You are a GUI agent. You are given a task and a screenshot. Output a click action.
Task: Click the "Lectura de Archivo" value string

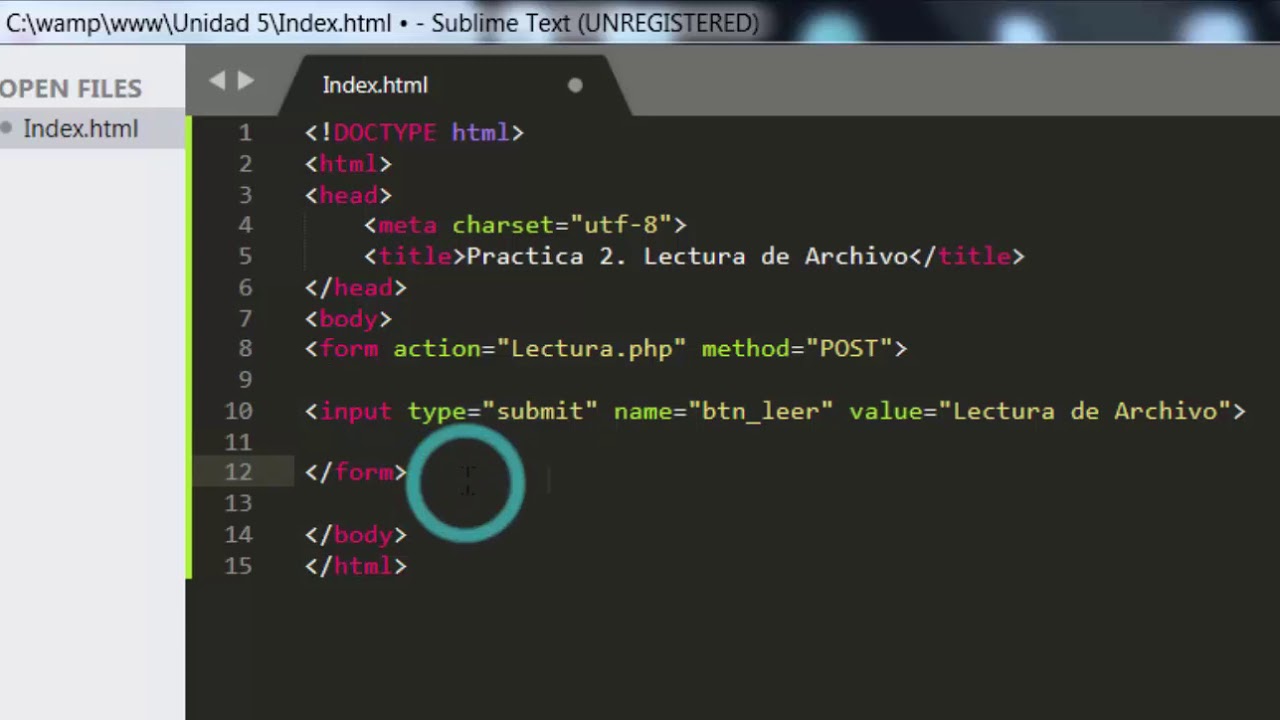tap(1084, 411)
